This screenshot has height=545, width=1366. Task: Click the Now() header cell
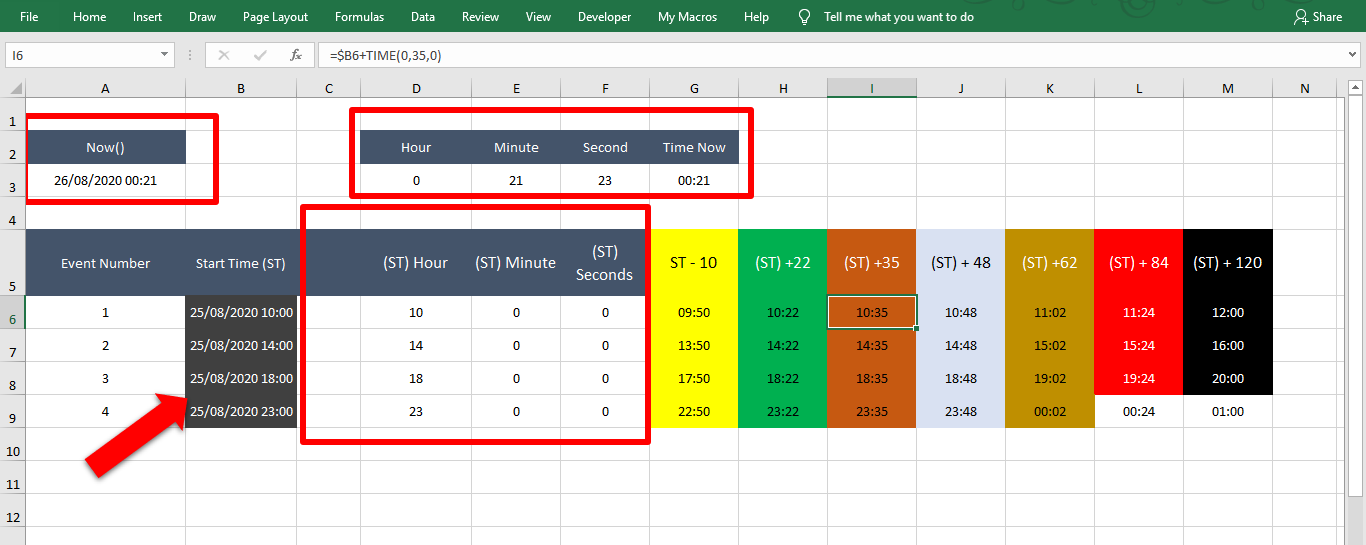pyautogui.click(x=105, y=147)
